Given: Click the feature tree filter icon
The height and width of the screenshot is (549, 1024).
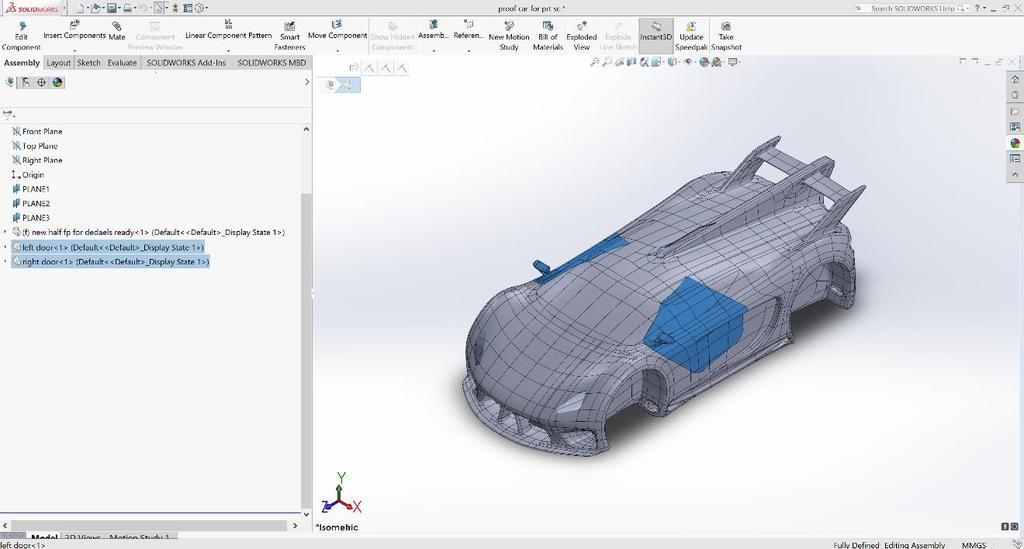Looking at the screenshot, I should click(x=8, y=115).
